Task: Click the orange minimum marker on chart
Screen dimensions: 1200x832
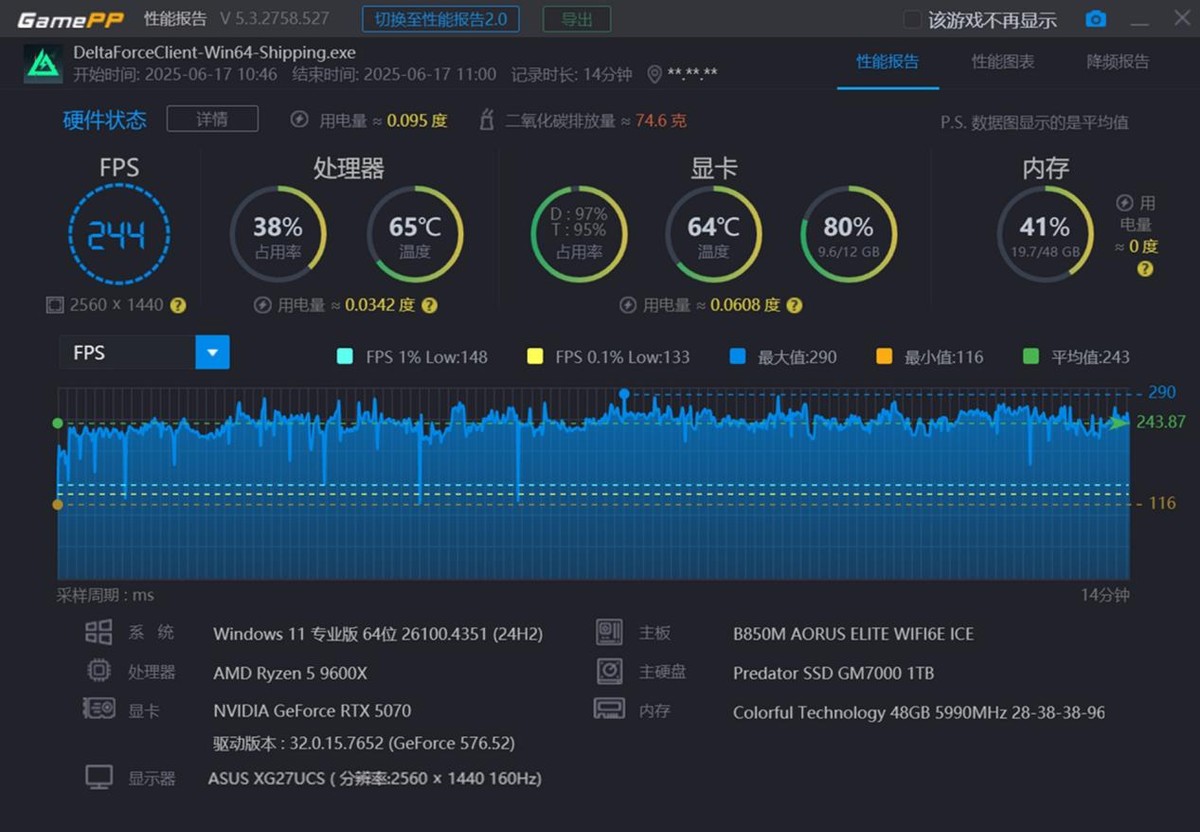Action: point(57,505)
